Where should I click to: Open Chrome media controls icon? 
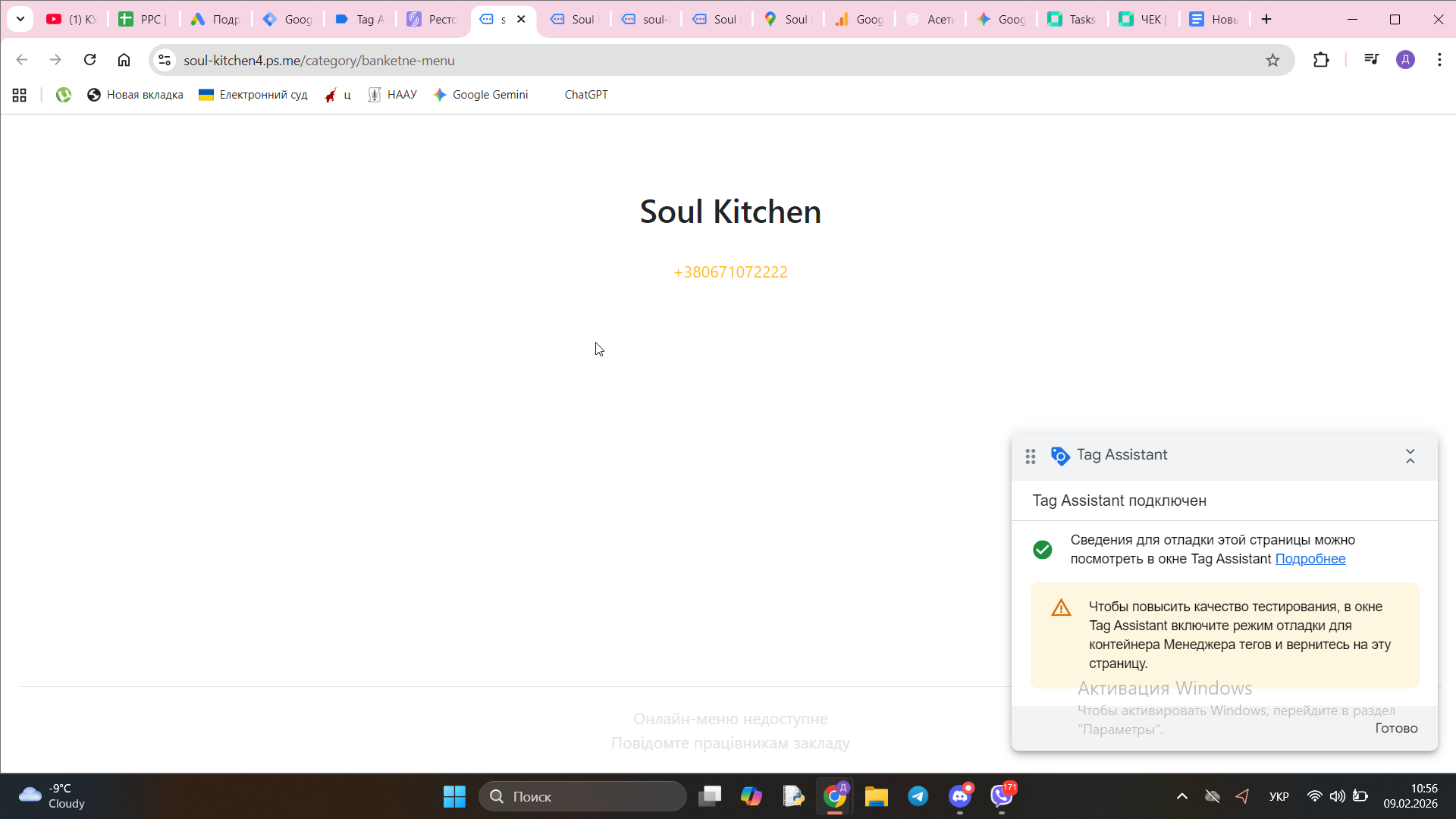click(x=1371, y=59)
